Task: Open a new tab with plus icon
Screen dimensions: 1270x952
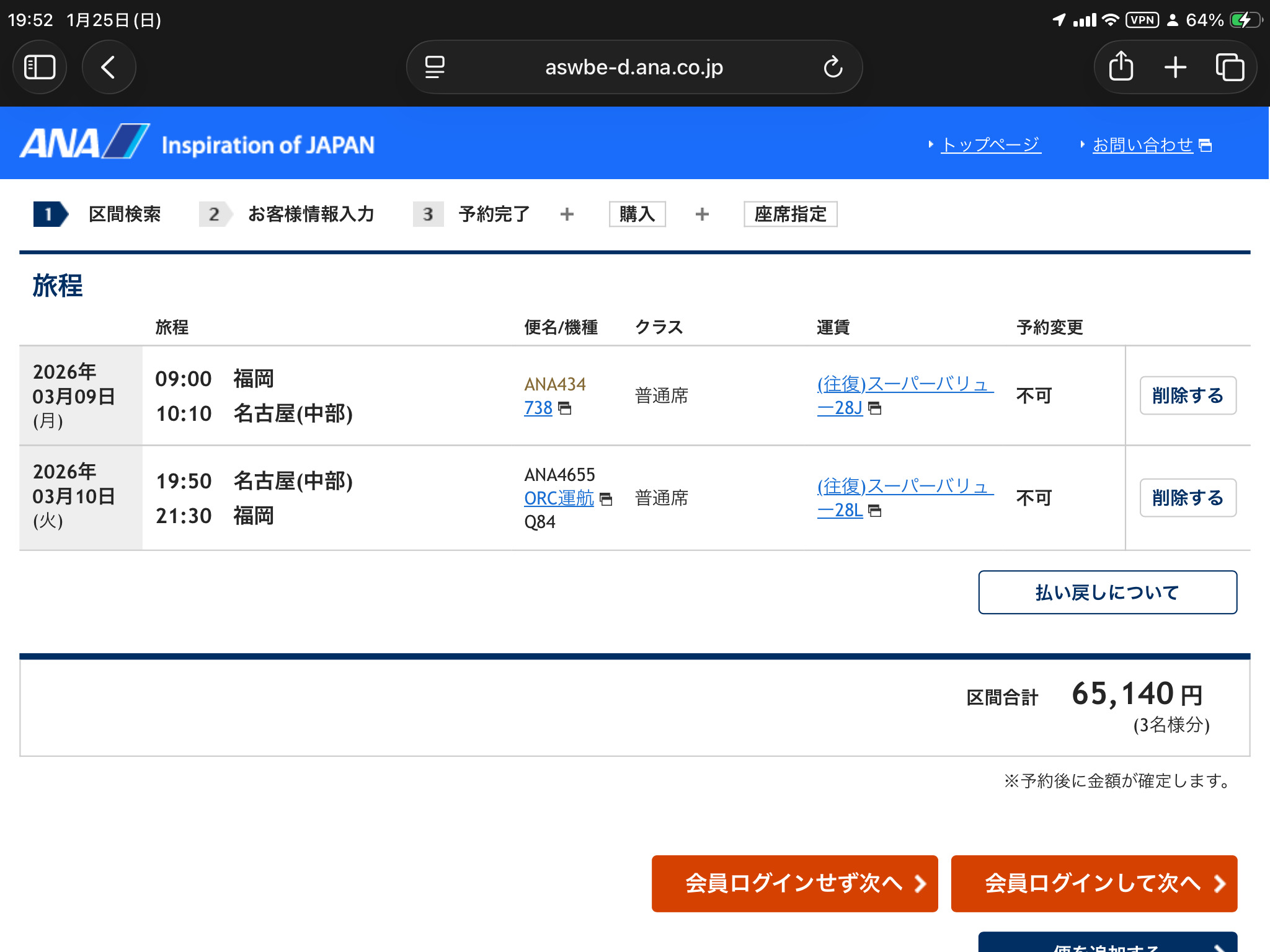Action: click(1175, 67)
